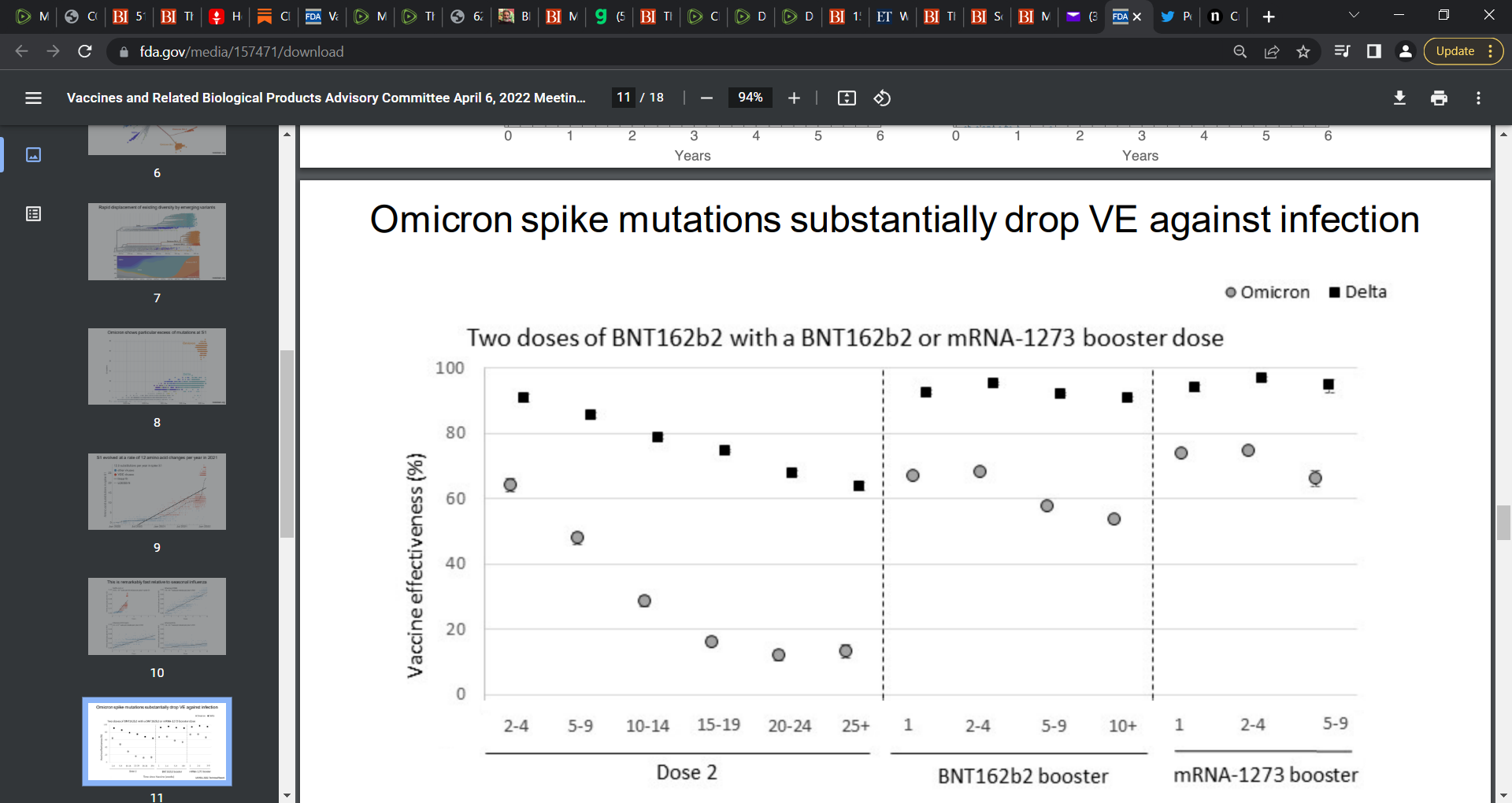The image size is (1512, 803).
Task: Switch sidebar to document outline
Action: [x=33, y=213]
